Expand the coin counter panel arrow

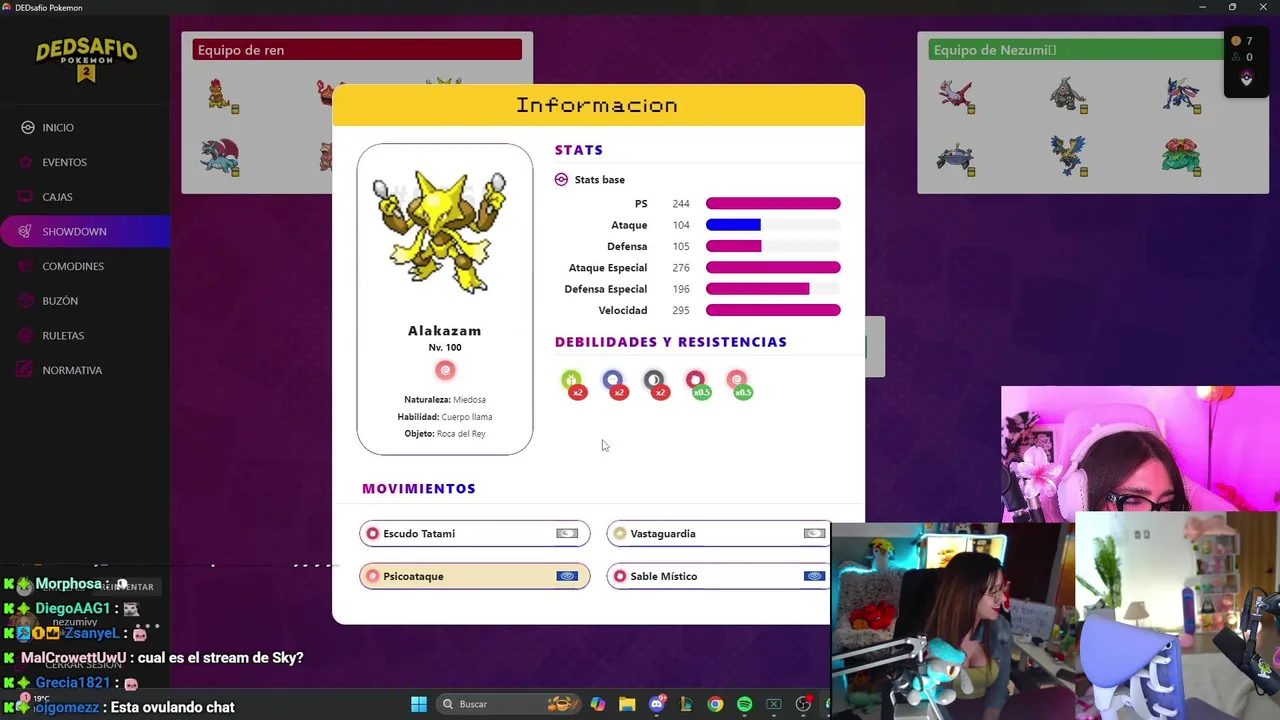pos(1246,80)
